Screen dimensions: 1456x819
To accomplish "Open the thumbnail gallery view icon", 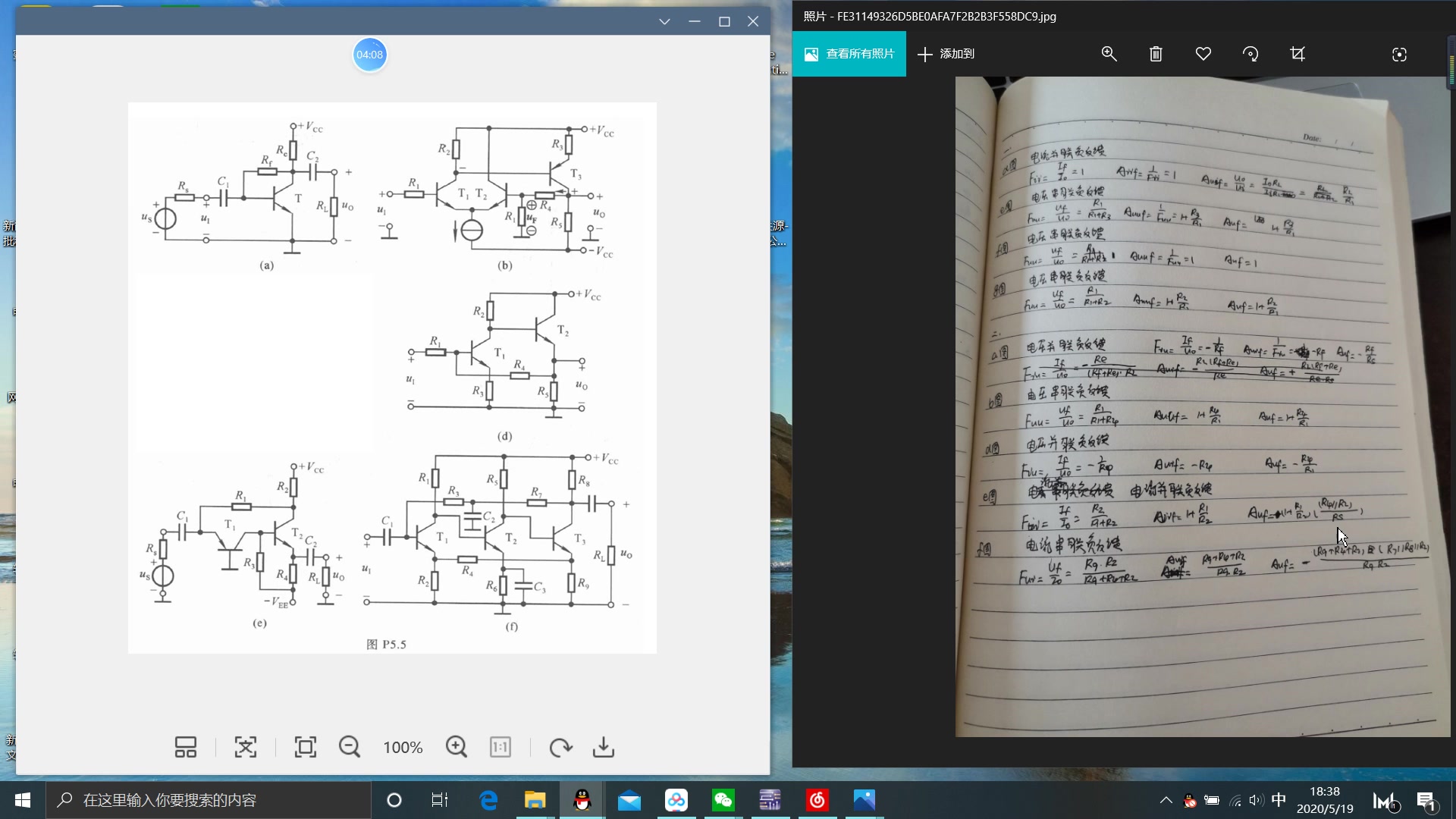I will point(186,747).
